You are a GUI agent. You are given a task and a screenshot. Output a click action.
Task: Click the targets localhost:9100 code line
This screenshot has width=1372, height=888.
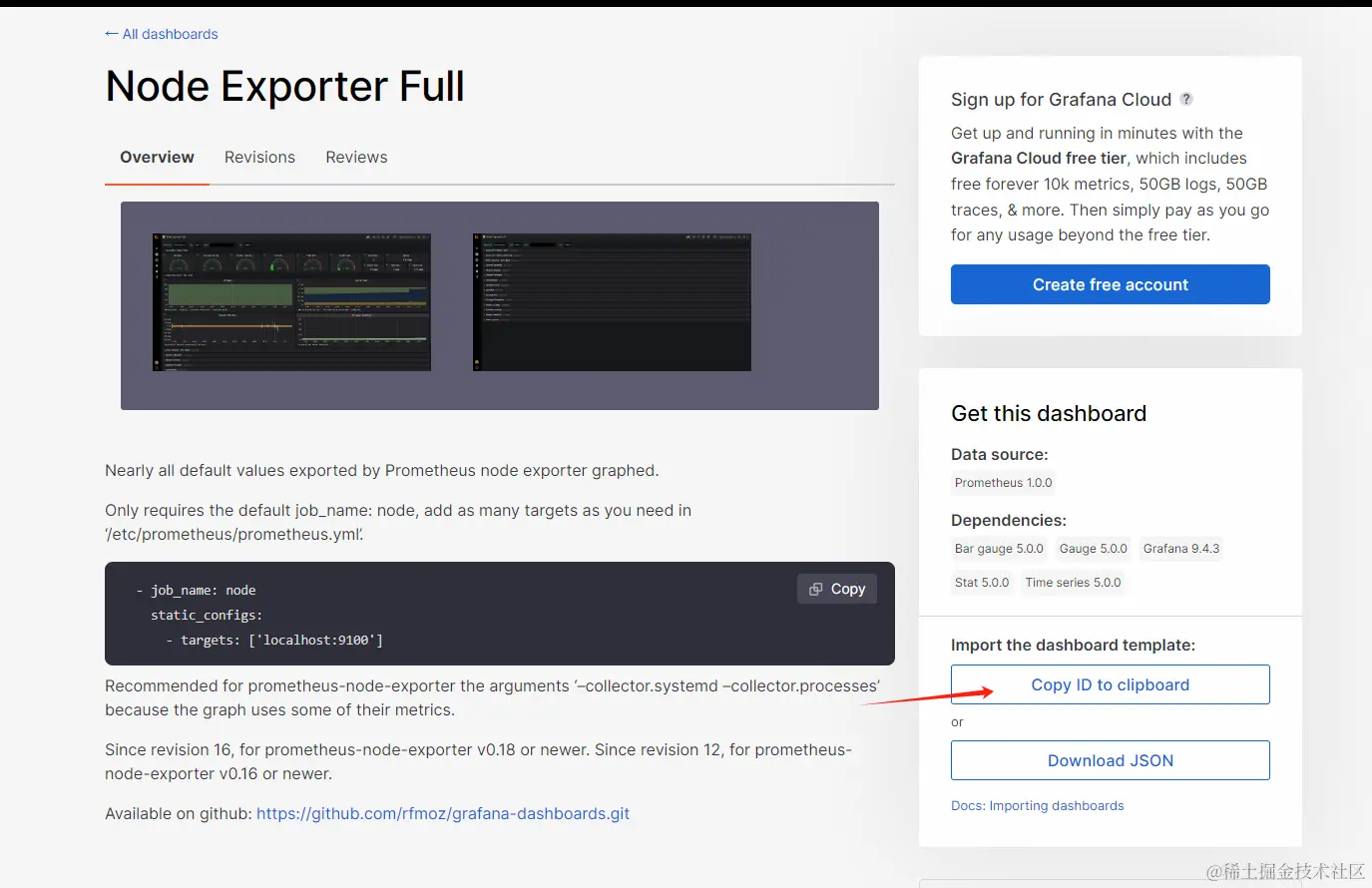(274, 641)
